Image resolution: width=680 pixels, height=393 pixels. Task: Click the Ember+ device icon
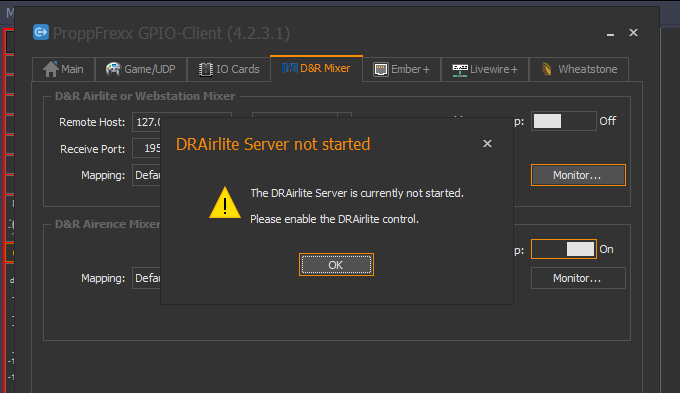click(381, 69)
